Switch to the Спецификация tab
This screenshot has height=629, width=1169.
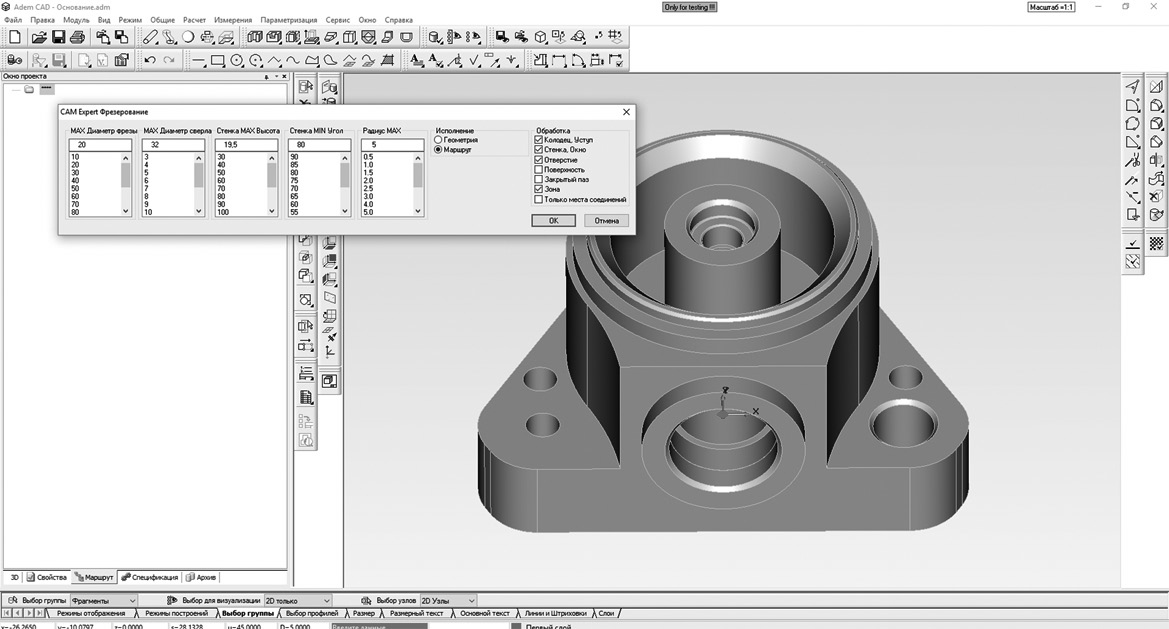coord(150,577)
